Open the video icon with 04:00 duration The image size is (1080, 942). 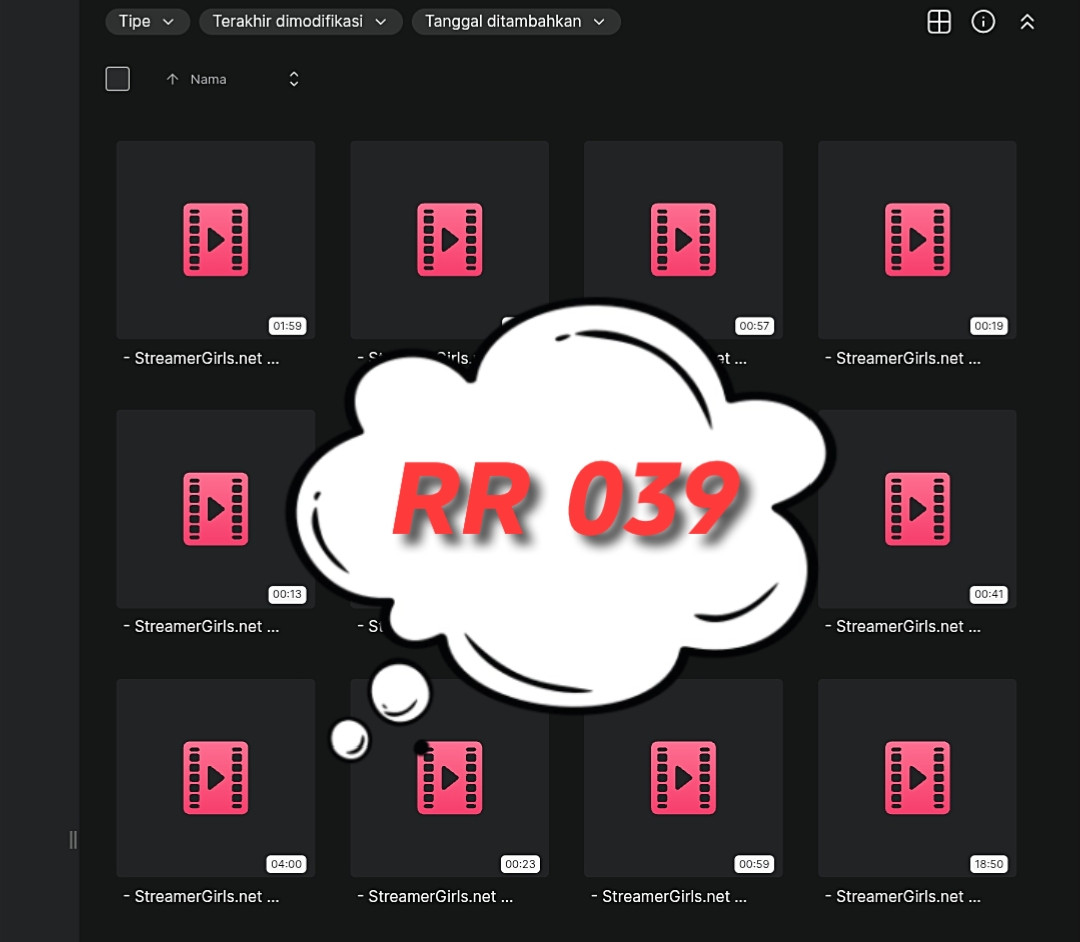(x=216, y=778)
